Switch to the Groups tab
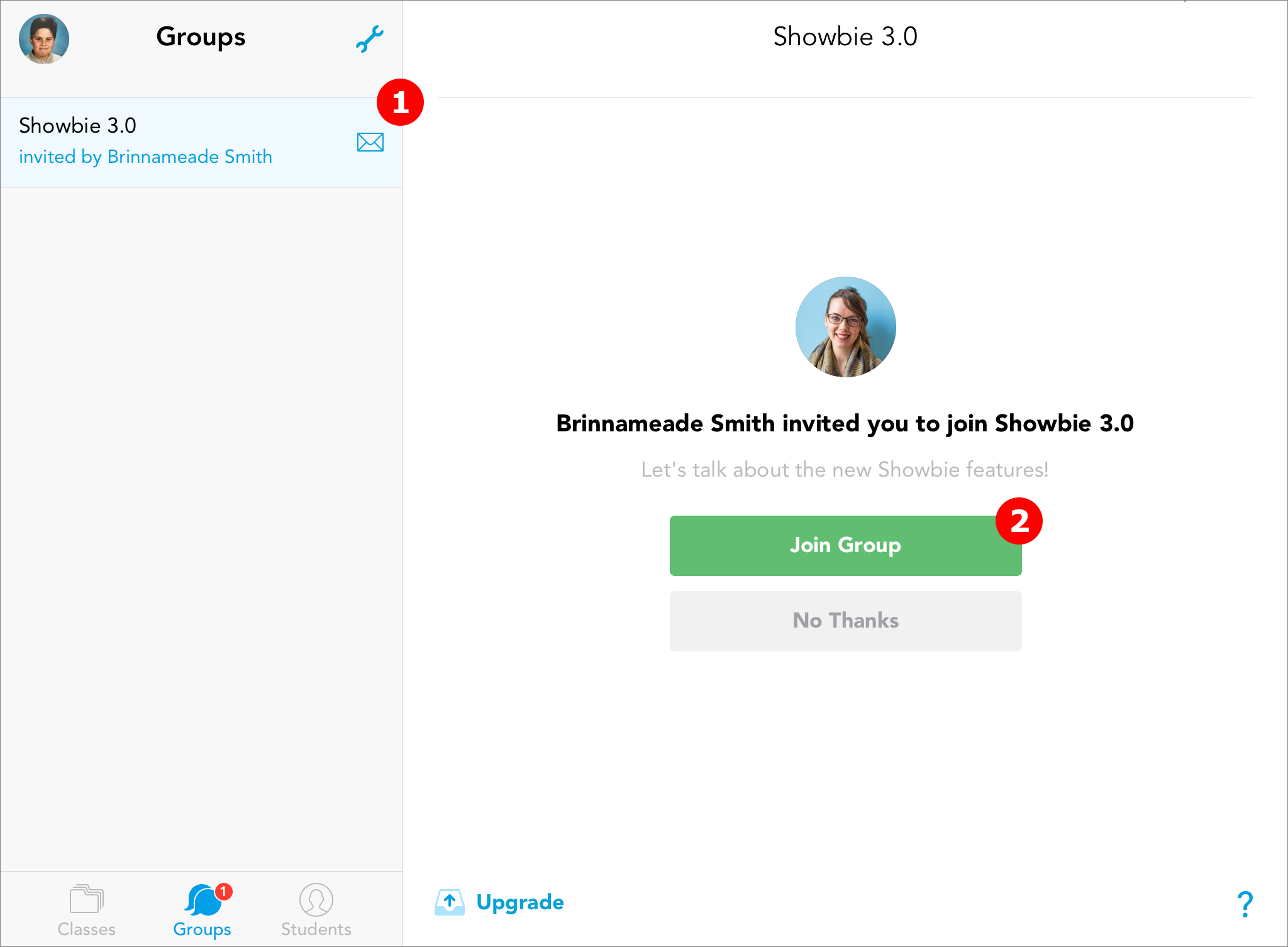Screen dimensions: 1288x947 tap(203, 911)
